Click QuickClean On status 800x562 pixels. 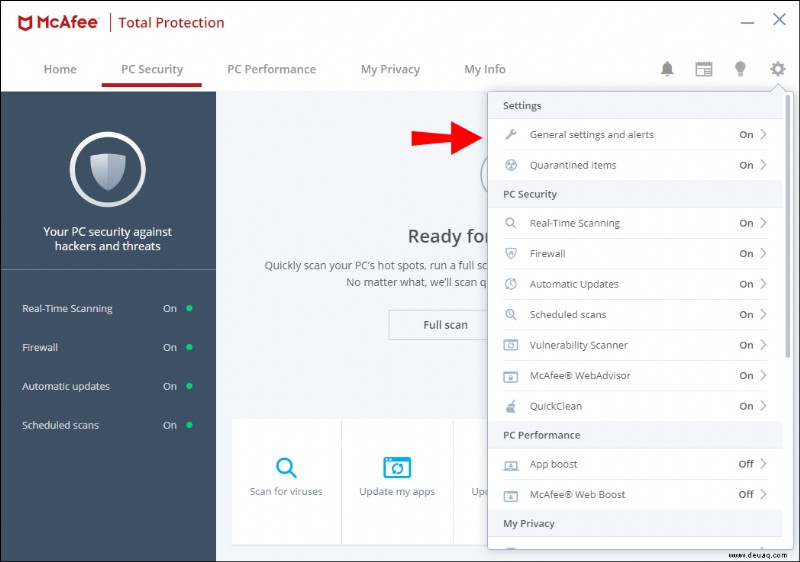coord(746,406)
